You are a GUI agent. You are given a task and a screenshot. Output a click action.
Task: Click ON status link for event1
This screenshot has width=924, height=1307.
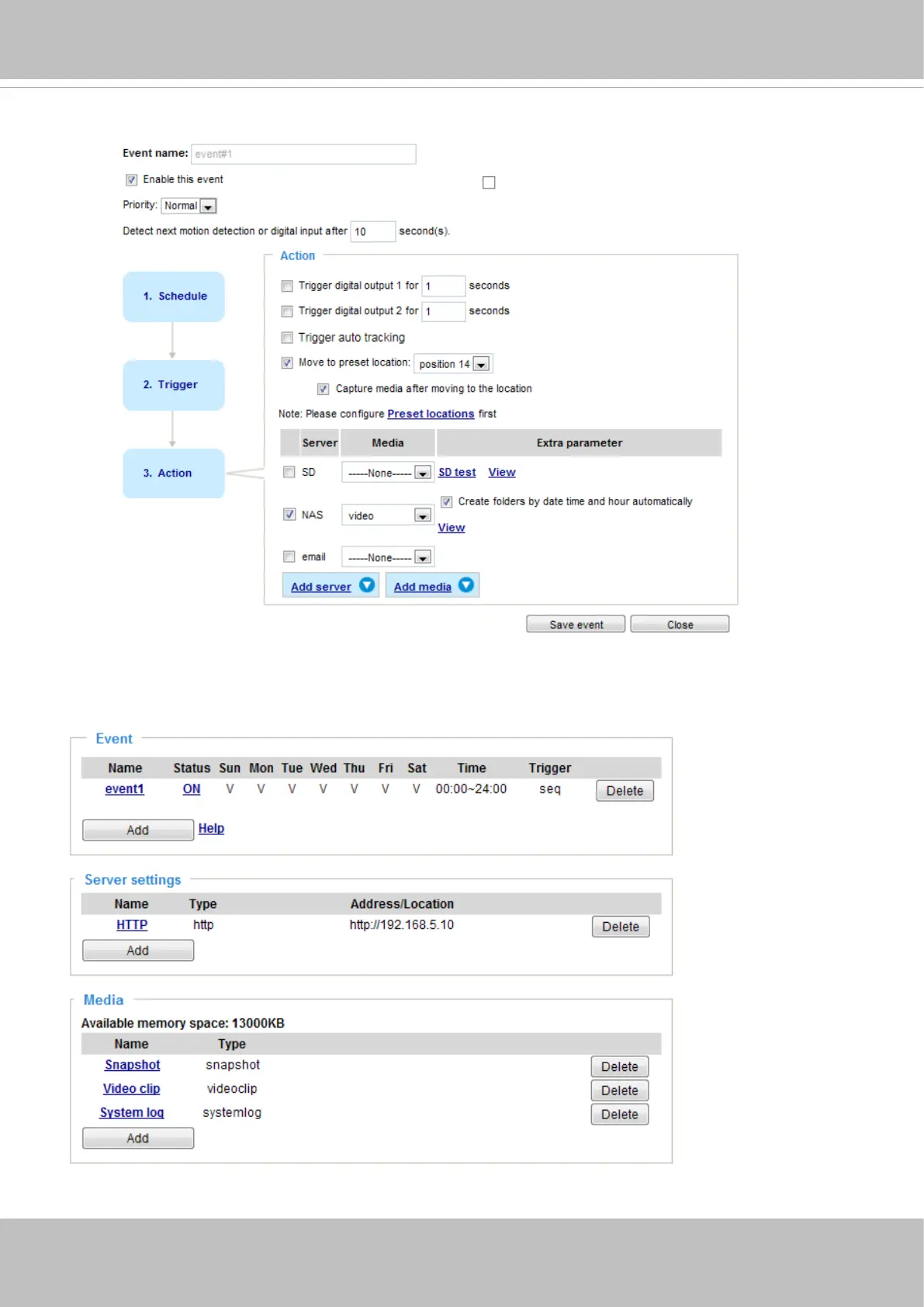pos(192,789)
